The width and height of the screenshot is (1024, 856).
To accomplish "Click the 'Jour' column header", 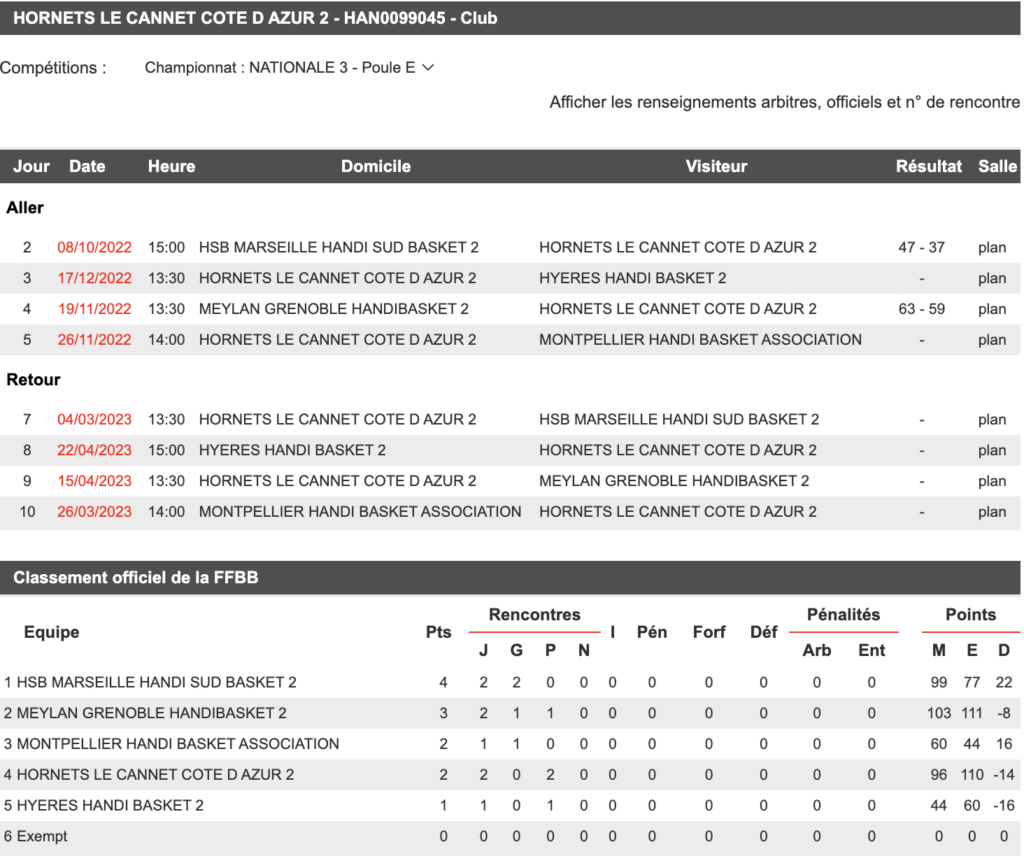I will (x=31, y=166).
